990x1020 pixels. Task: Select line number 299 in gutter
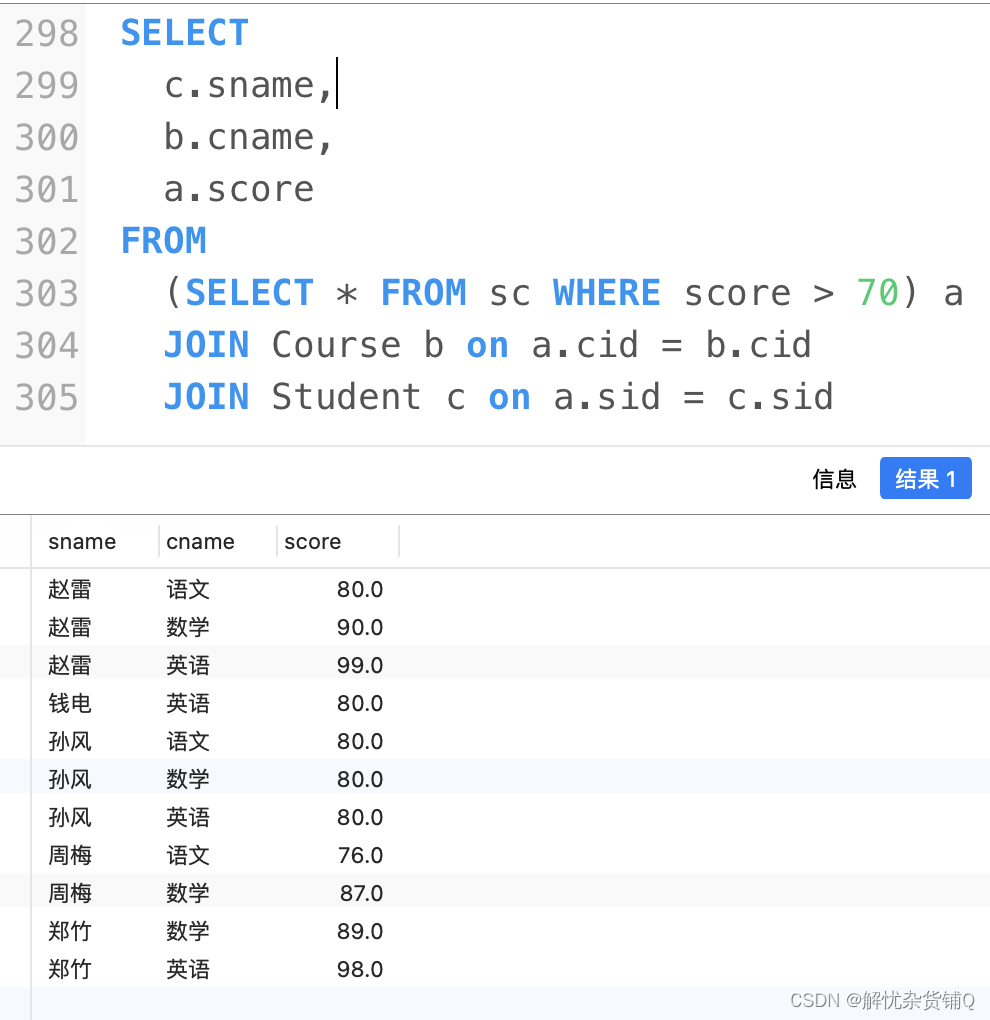[46, 85]
